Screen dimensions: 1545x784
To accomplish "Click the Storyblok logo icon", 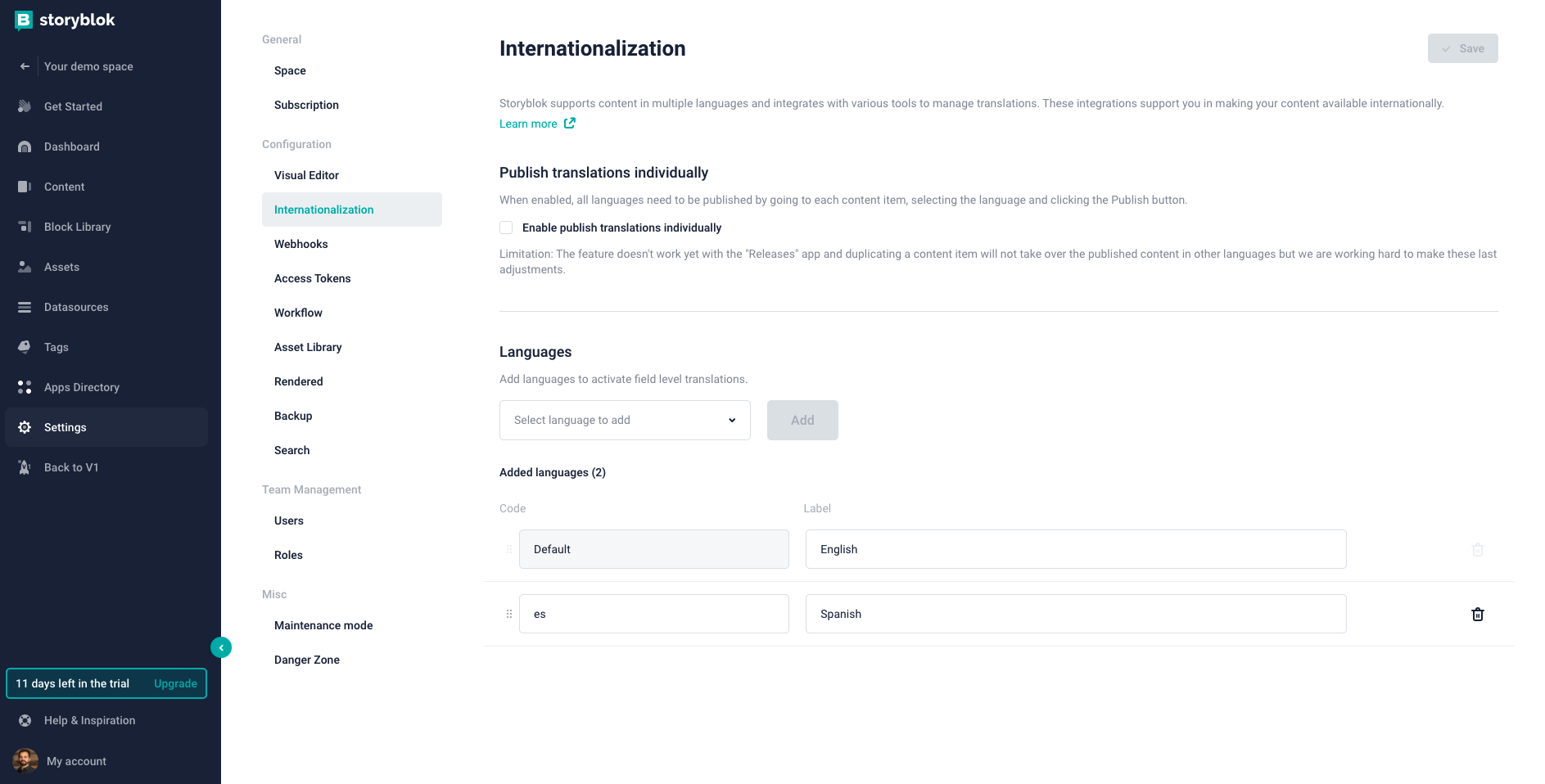I will (x=24, y=20).
